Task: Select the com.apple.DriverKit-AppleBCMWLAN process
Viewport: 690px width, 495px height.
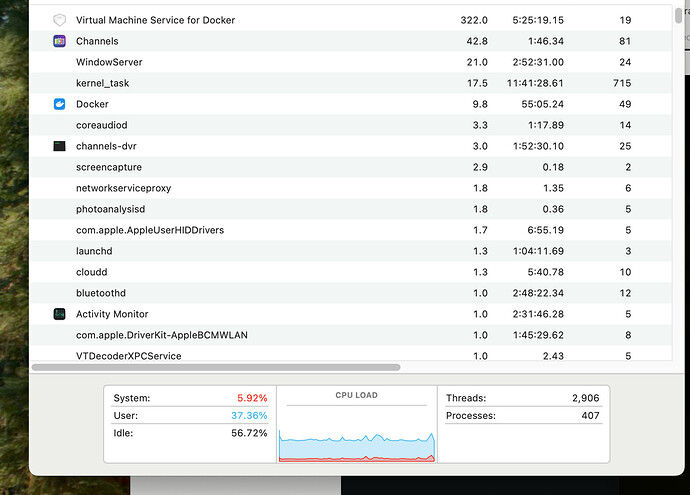Action: pos(161,335)
